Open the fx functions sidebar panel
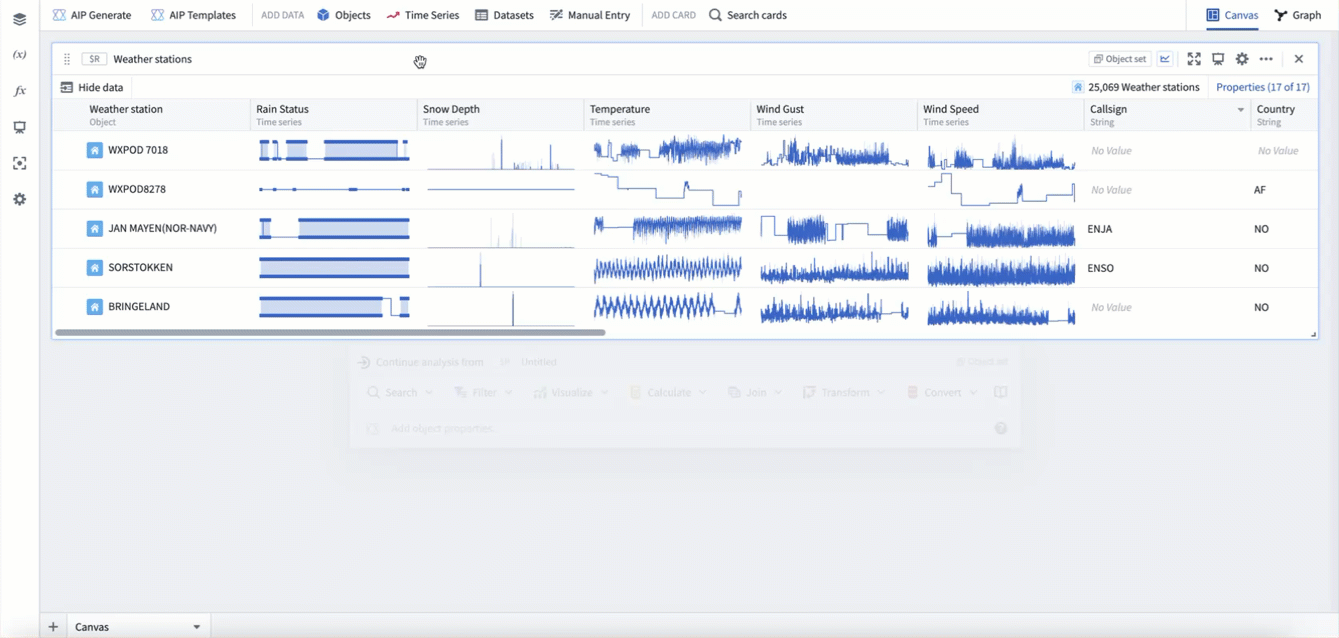This screenshot has height=638, width=1339. tap(19, 91)
